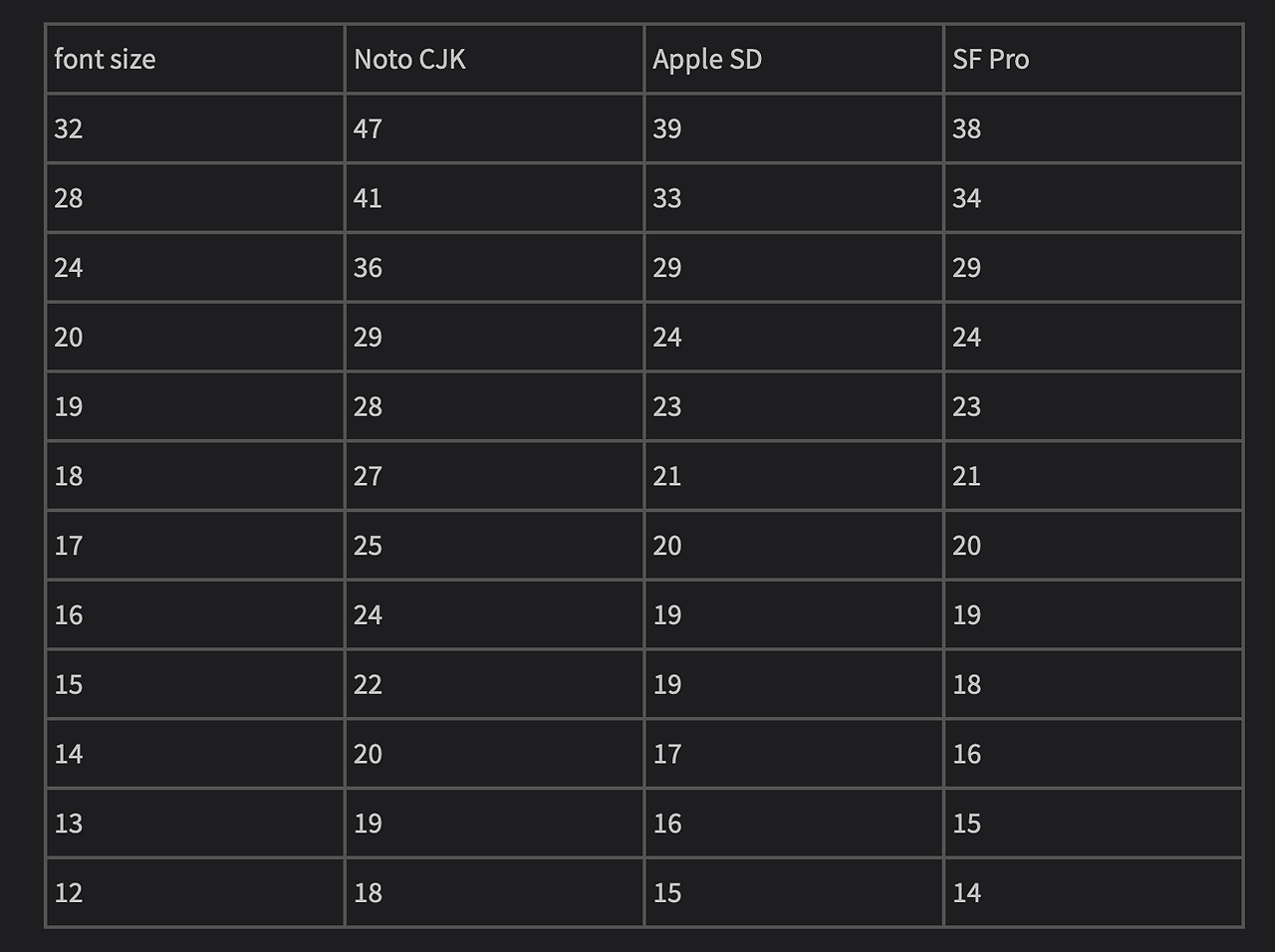Select the font size 17 cell
The height and width of the screenshot is (952, 1275).
coord(195,546)
